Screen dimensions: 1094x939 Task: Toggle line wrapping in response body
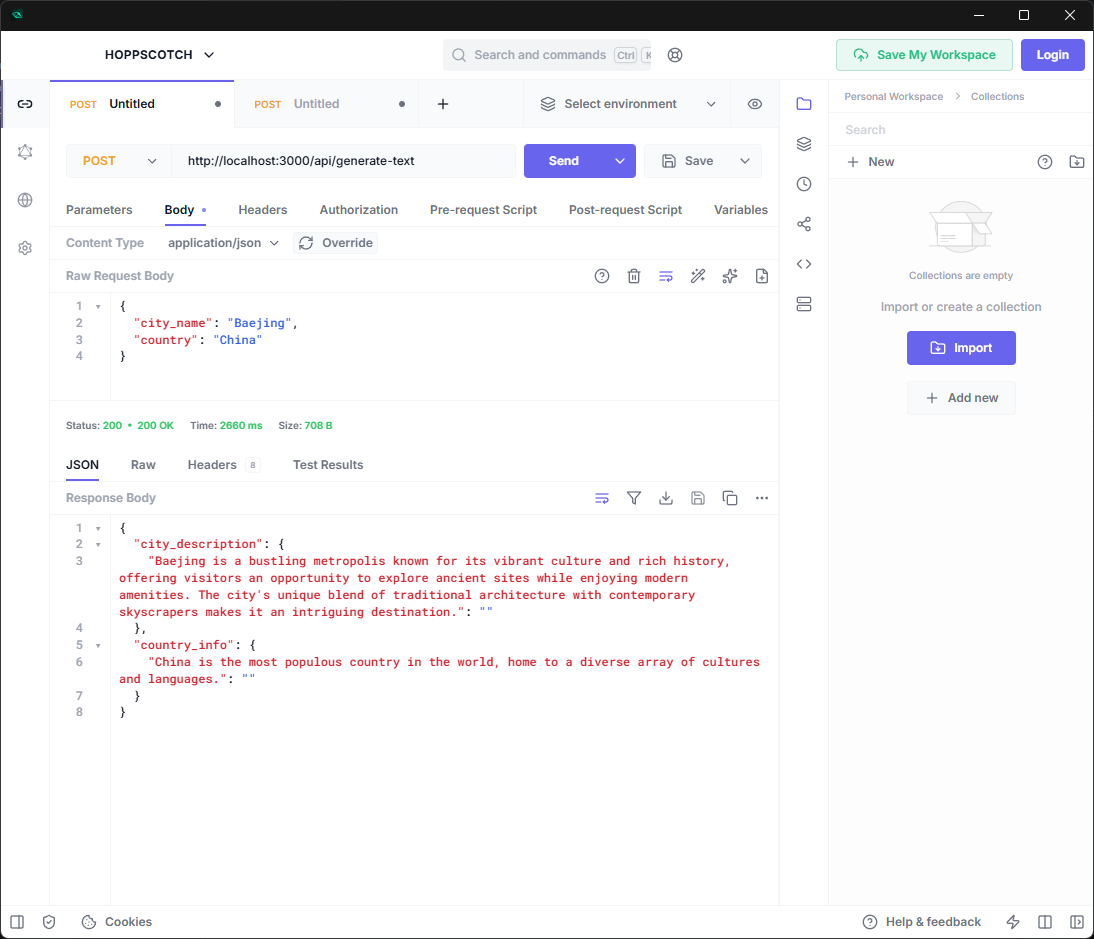coord(602,498)
